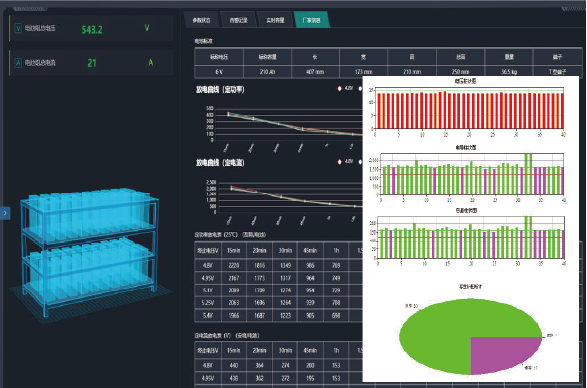Click the 1687 cell in the 5.4V row
This screenshot has width=587, height=388.
[x=259, y=315]
